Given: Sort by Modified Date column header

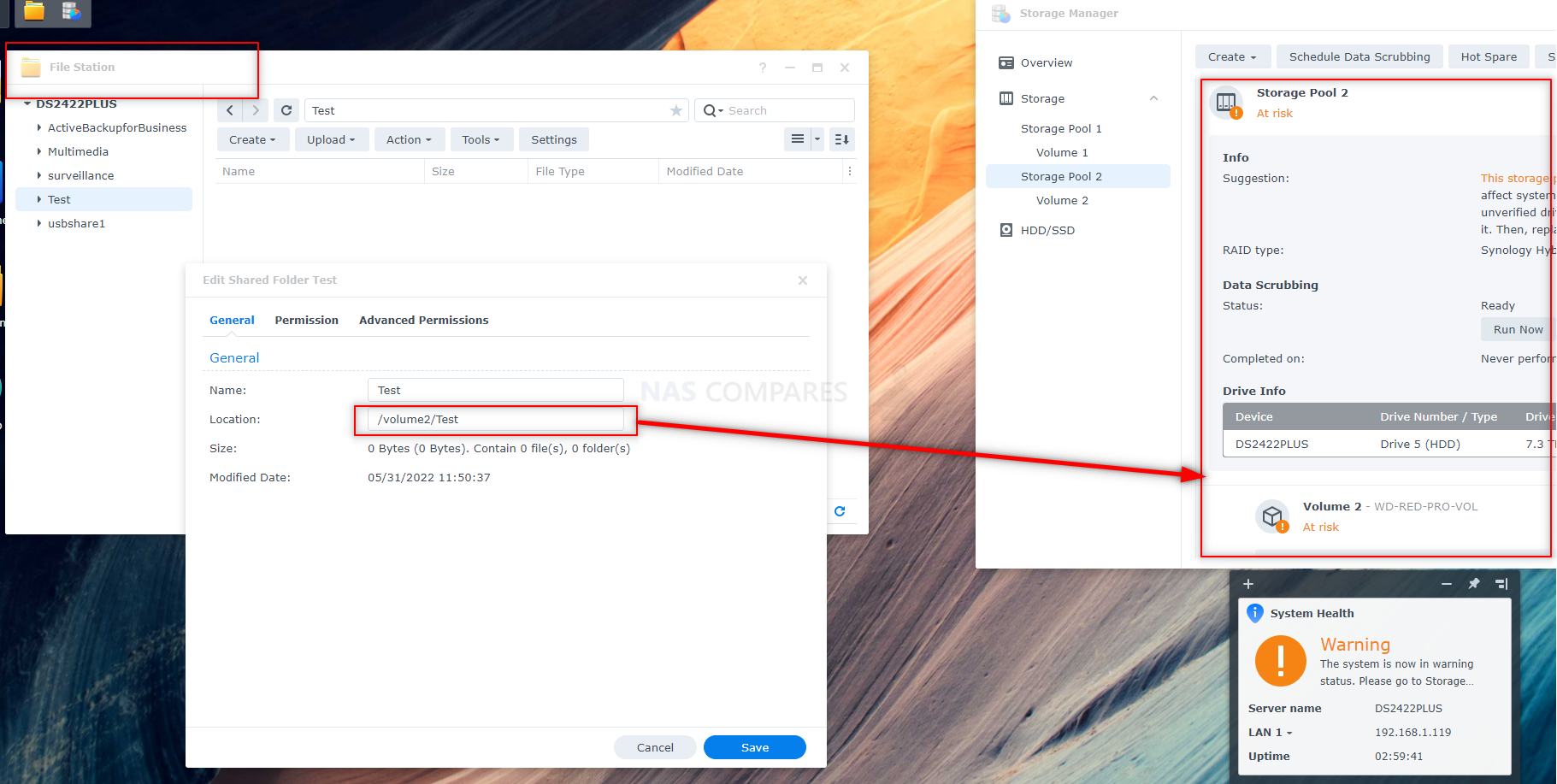Looking at the screenshot, I should 750,171.
